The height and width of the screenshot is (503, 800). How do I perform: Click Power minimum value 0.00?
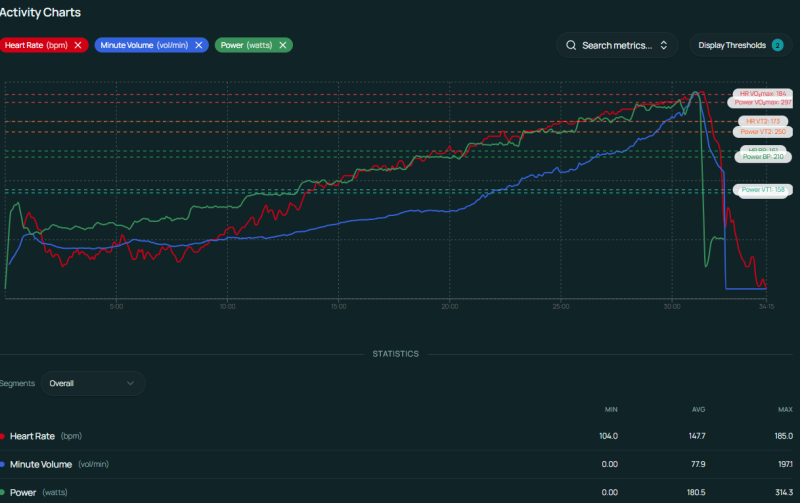(610, 492)
